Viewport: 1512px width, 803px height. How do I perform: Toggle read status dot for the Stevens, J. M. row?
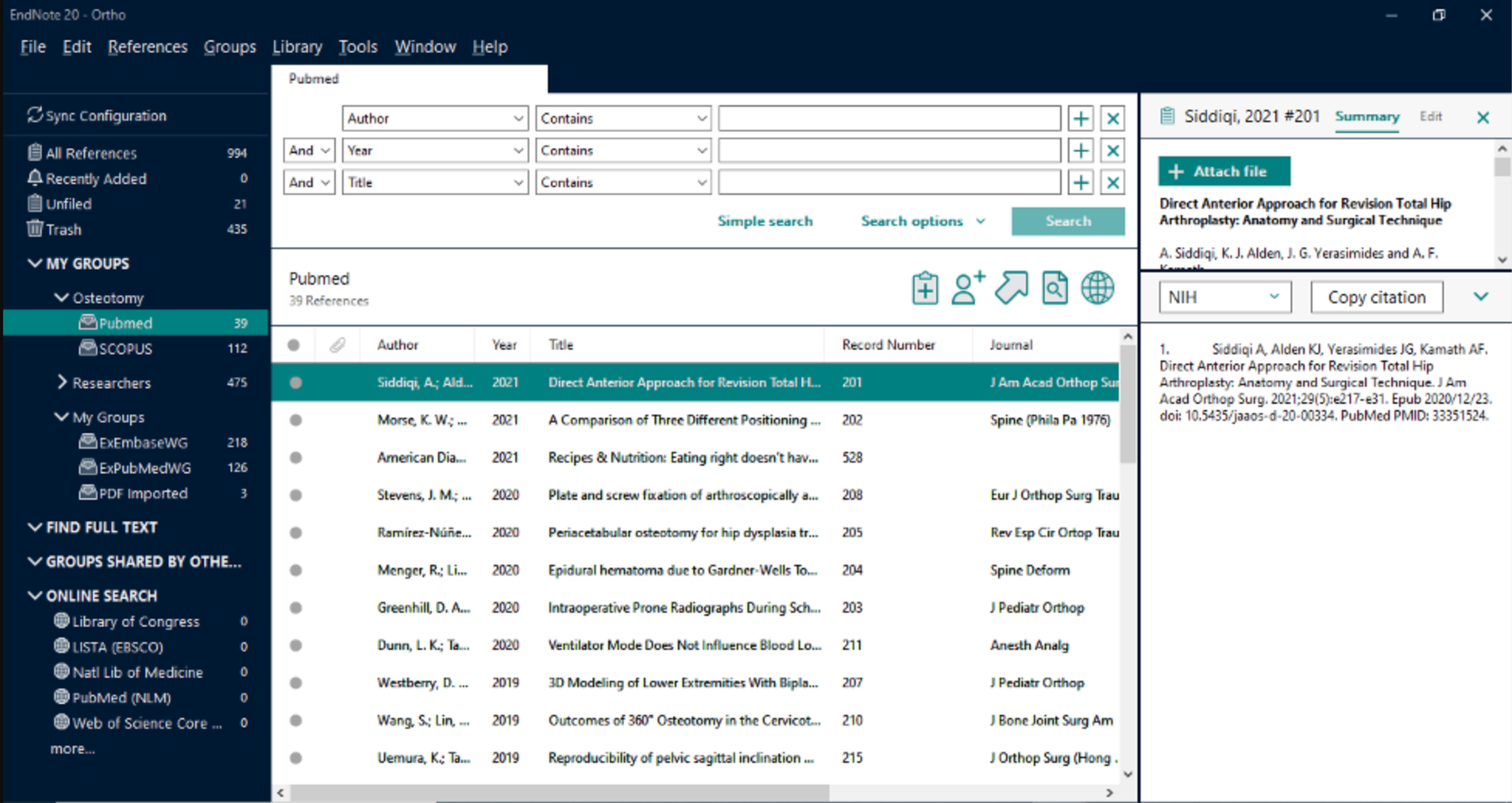pos(296,496)
